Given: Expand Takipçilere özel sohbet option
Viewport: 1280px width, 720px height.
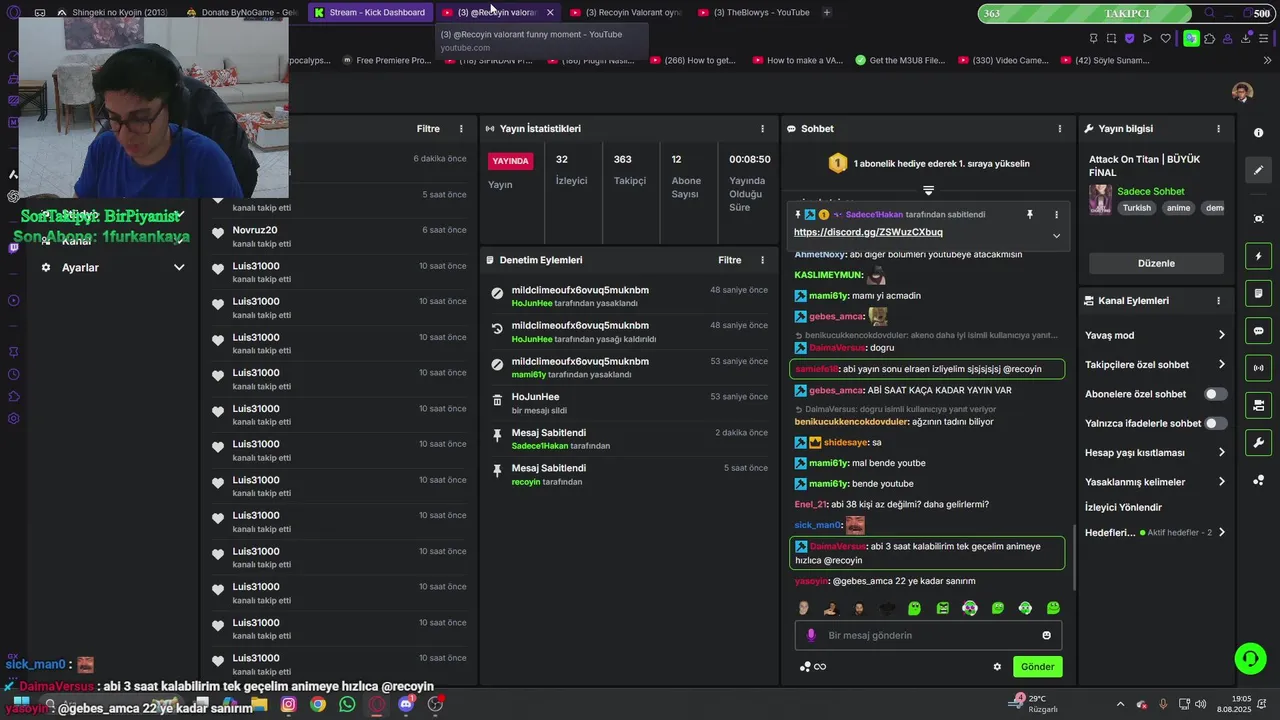Looking at the screenshot, I should pos(1221,365).
